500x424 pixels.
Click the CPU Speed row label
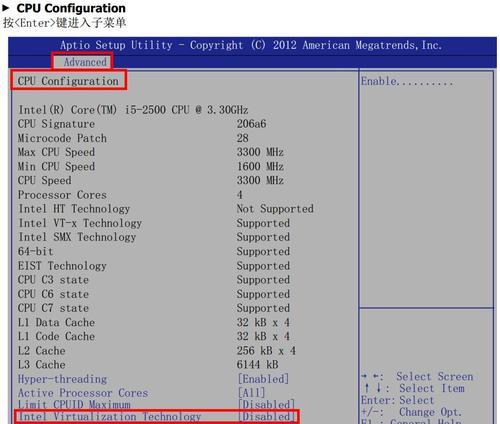[44, 180]
